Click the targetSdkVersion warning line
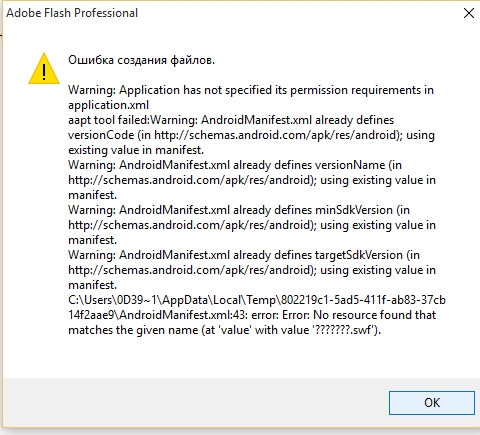This screenshot has height=435, width=480. point(244,255)
